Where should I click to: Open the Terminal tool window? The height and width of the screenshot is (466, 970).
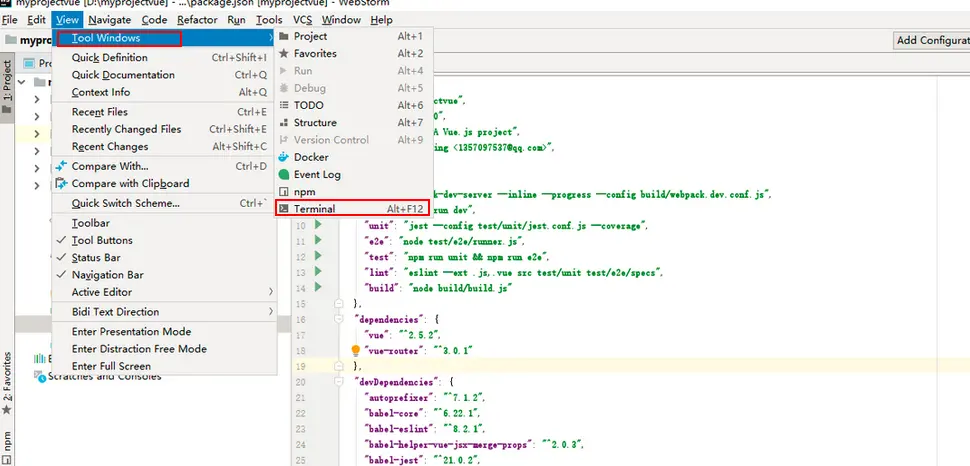click(353, 209)
